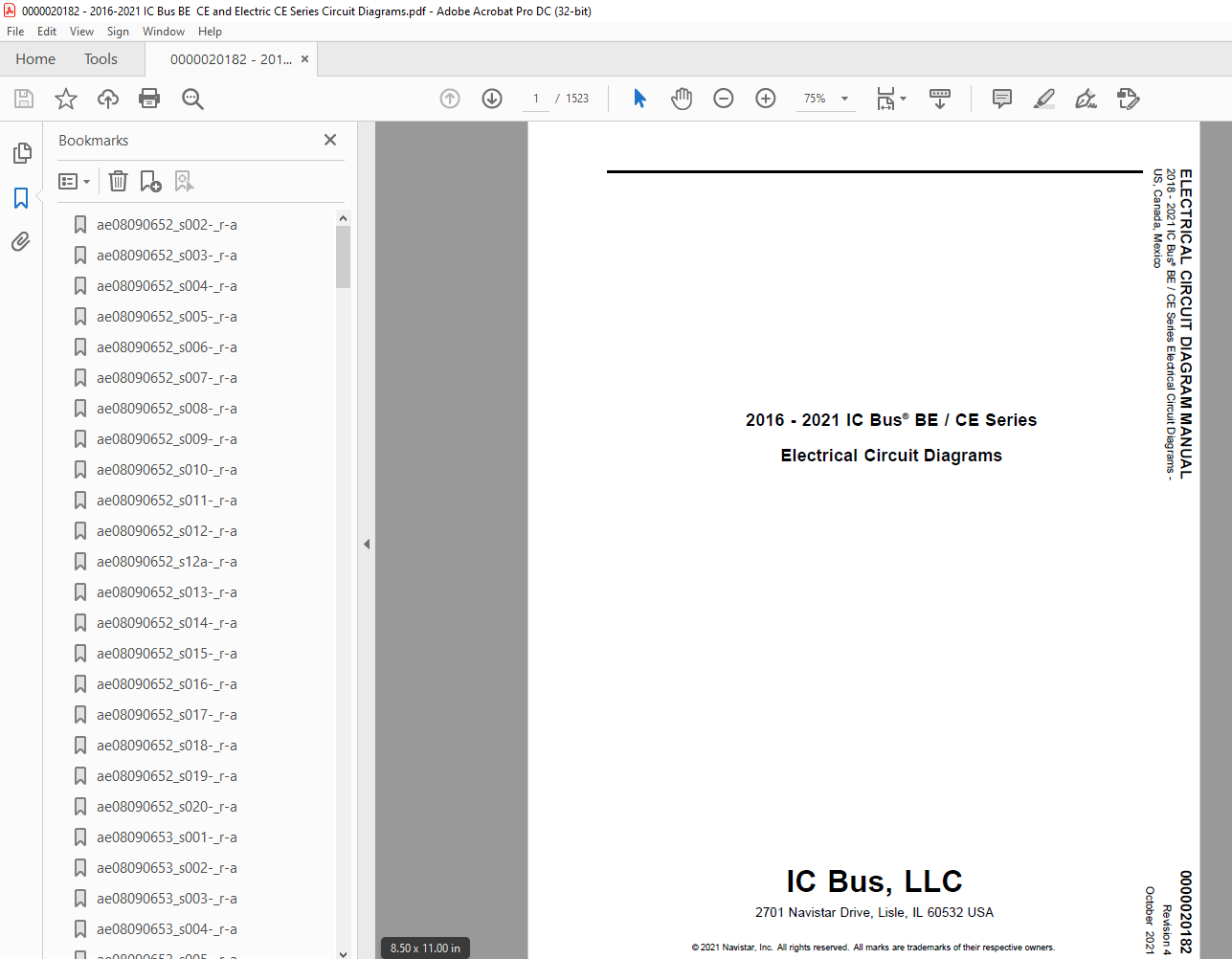Screen dimensions: 1232x959
Task: Add a new bookmark icon
Action: point(151,181)
